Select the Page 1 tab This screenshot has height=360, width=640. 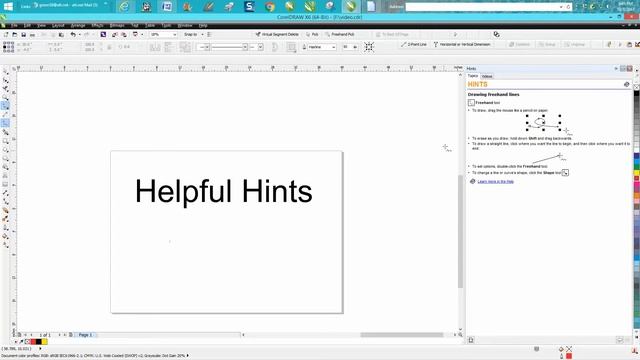pyautogui.click(x=85, y=335)
